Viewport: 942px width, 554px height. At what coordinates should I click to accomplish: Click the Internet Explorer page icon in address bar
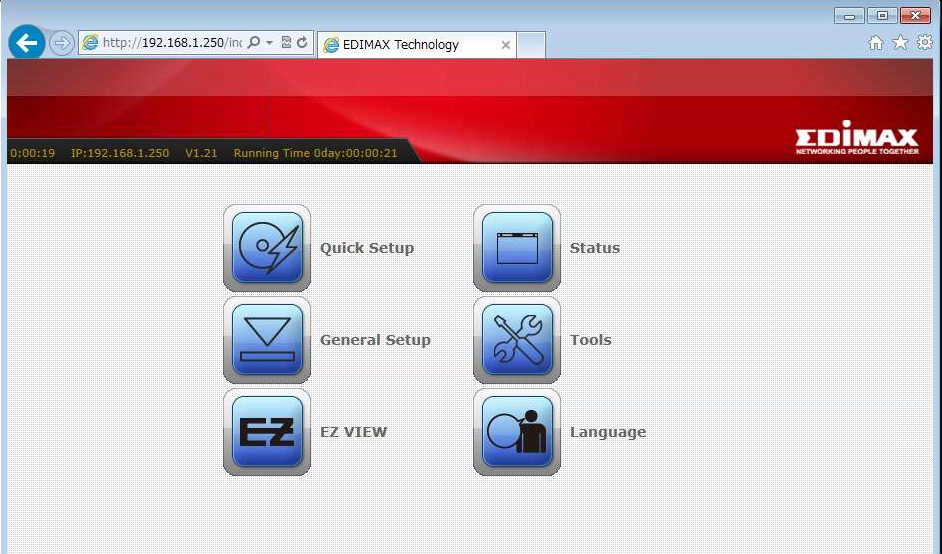click(x=90, y=43)
